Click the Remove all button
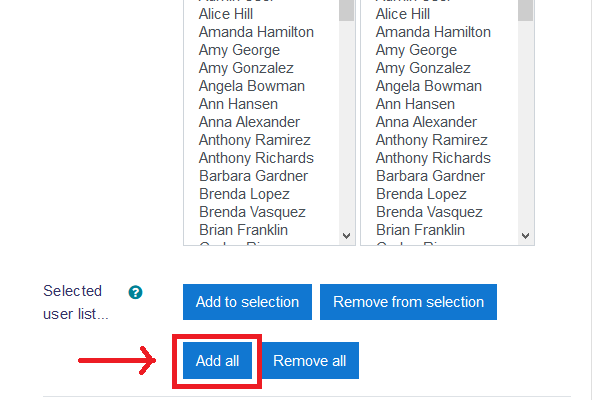Viewport: 592px width, 400px height. [x=310, y=361]
